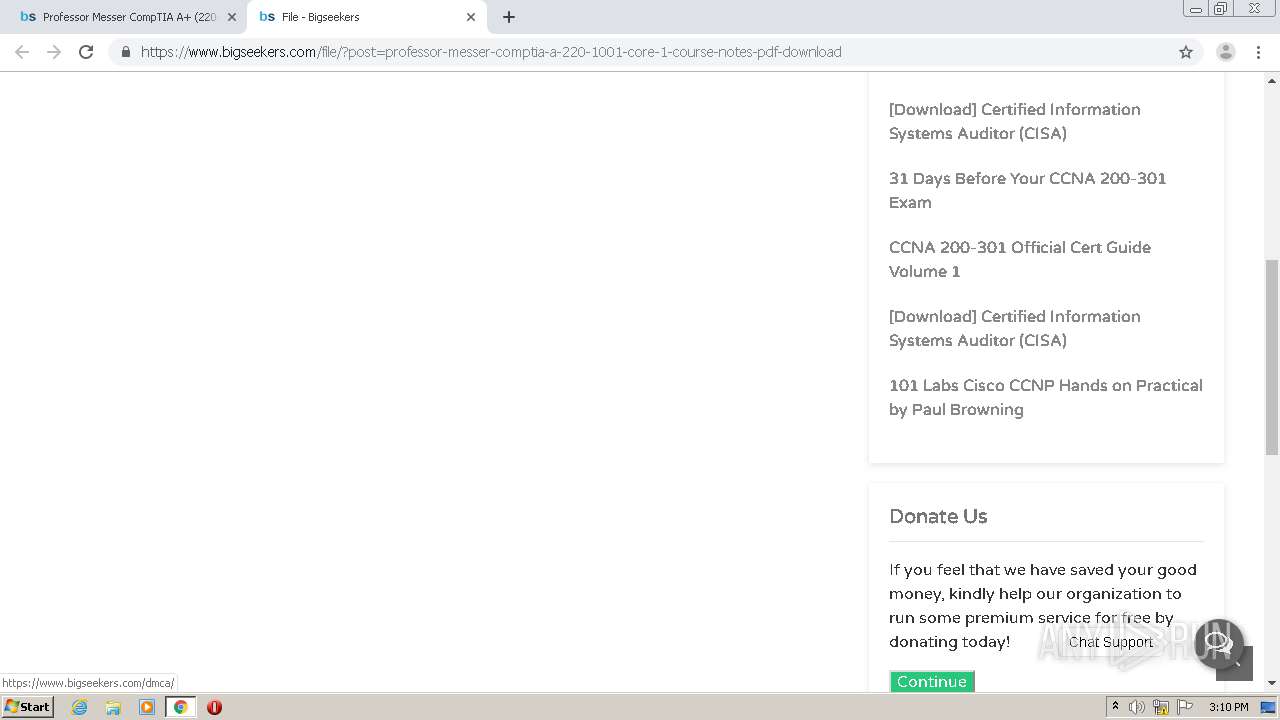Viewport: 1280px width, 720px height.
Task: Open Windows Explorer folder icon in taskbar
Action: coord(113,707)
